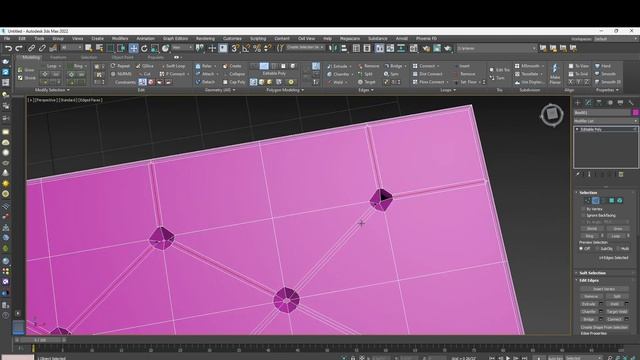
Task: Click the Remove button in Edit Edges
Action: point(591,296)
